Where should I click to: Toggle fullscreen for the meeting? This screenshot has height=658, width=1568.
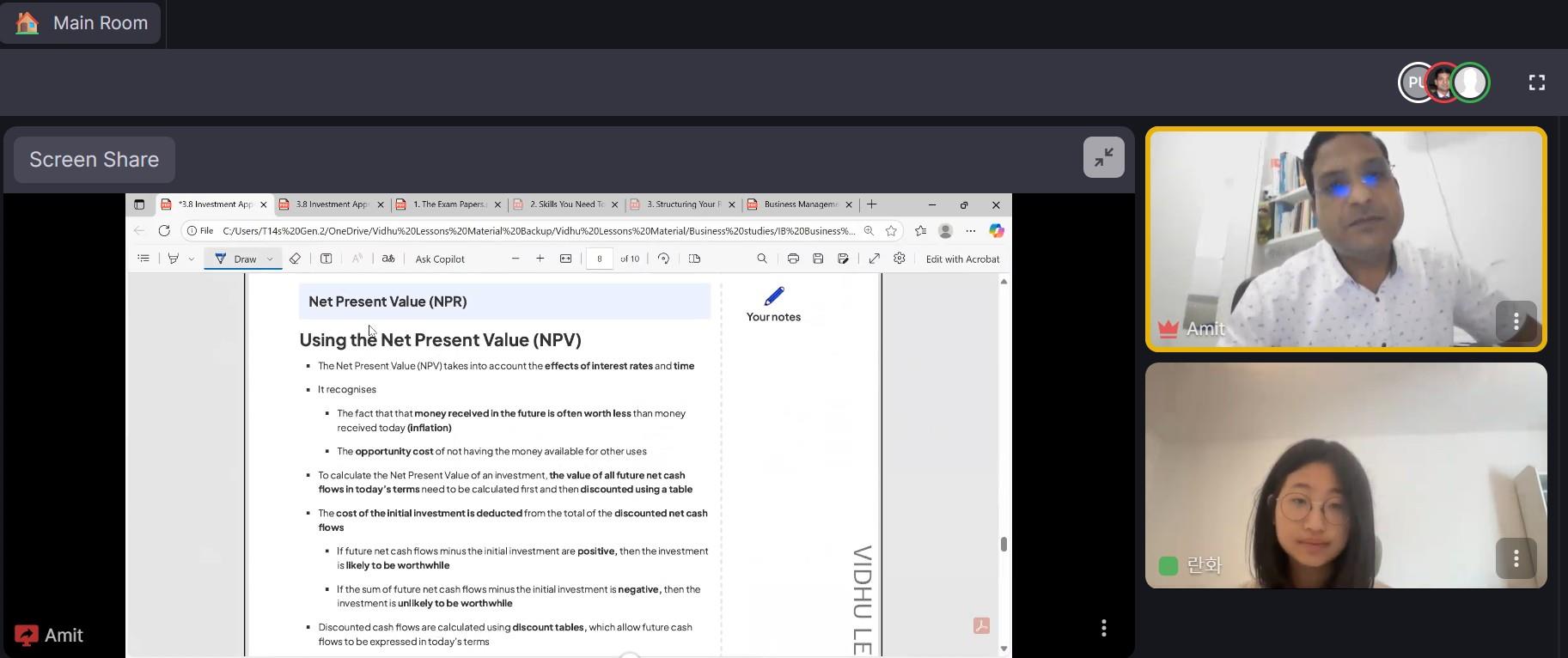click(x=1537, y=82)
